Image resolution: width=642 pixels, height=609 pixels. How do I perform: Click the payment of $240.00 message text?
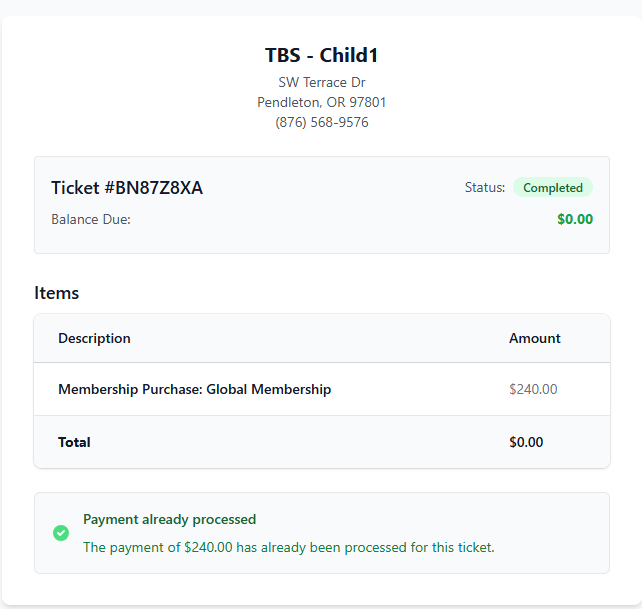click(x=288, y=547)
